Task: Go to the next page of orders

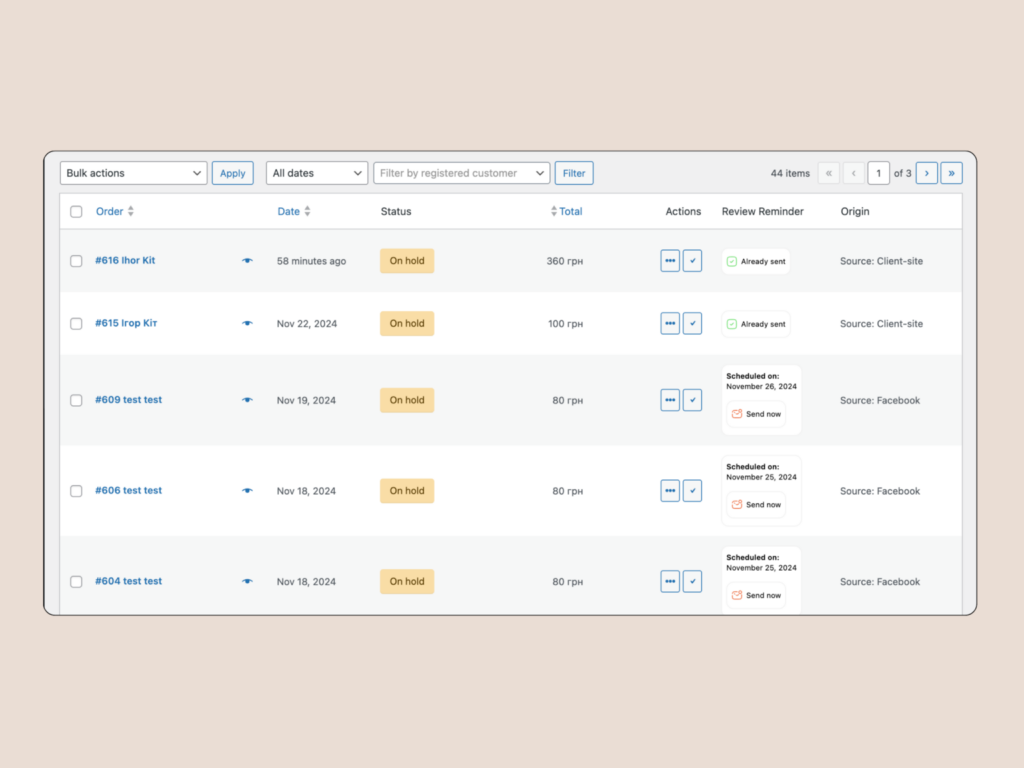Action: coord(926,173)
